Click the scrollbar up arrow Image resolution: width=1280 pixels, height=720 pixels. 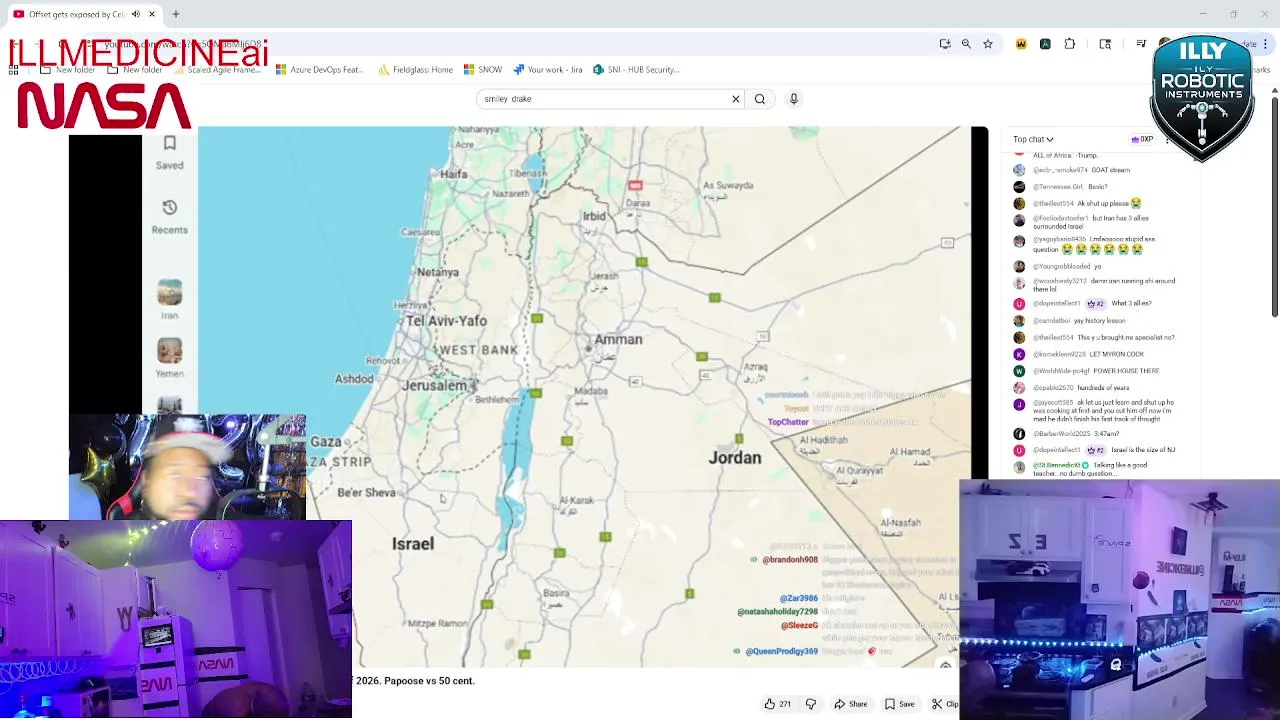pyautogui.click(x=1275, y=91)
